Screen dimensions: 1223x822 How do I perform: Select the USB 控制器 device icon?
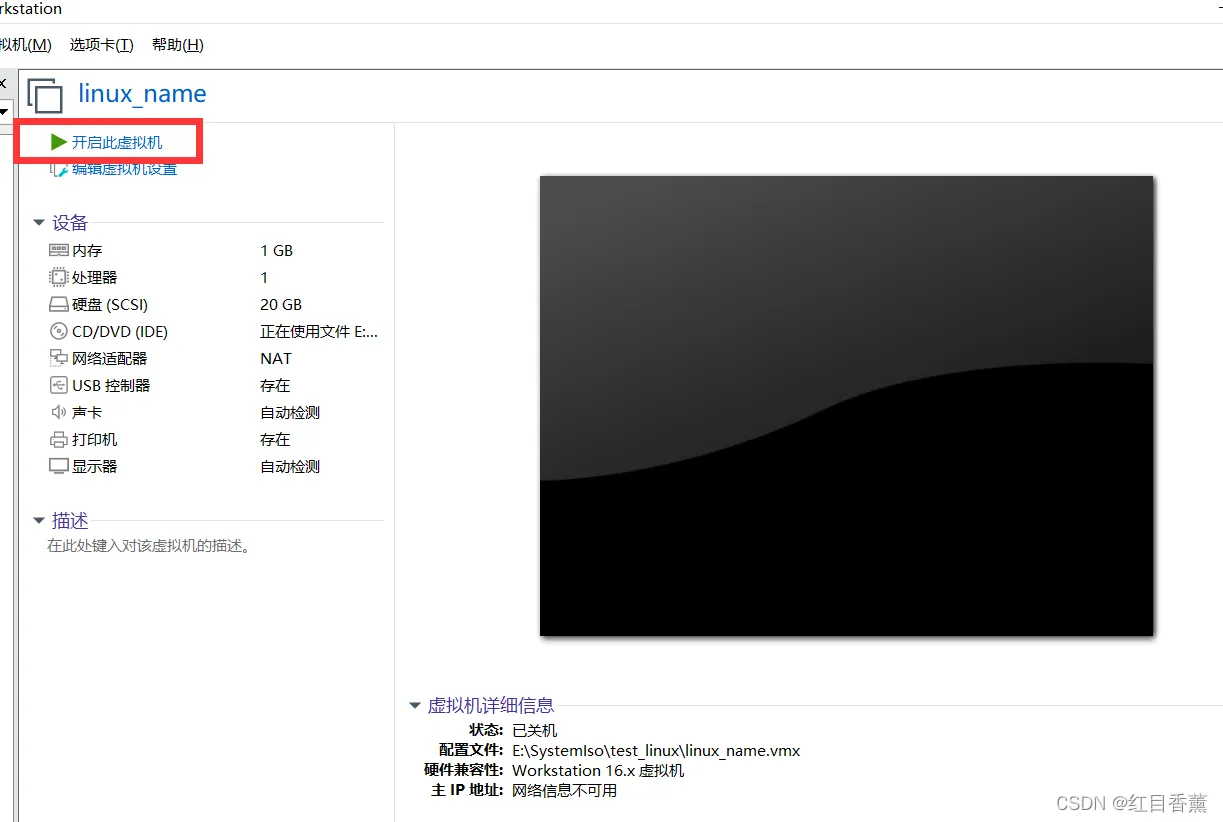coord(58,385)
